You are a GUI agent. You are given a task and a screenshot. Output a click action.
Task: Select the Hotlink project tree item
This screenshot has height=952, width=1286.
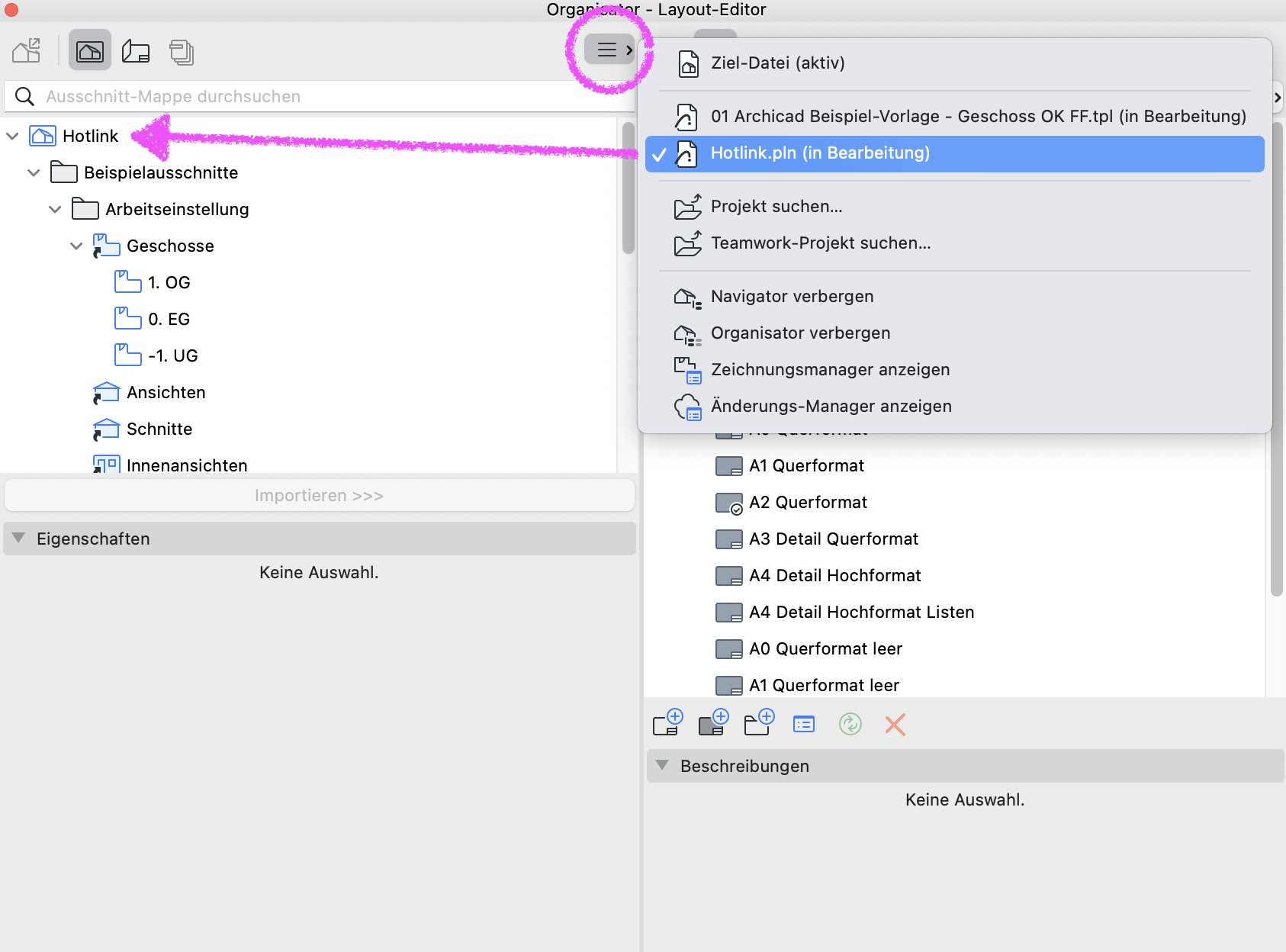coord(74,136)
